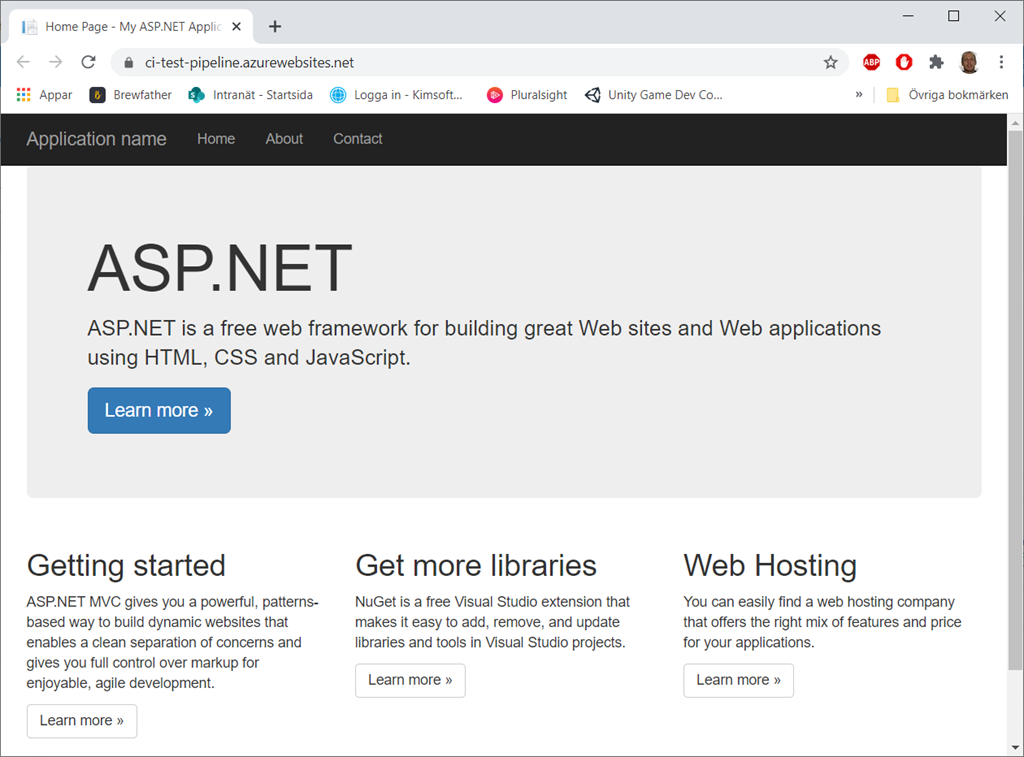The height and width of the screenshot is (757, 1024).
Task: Open the Pluralsight bookmark
Action: pos(527,95)
